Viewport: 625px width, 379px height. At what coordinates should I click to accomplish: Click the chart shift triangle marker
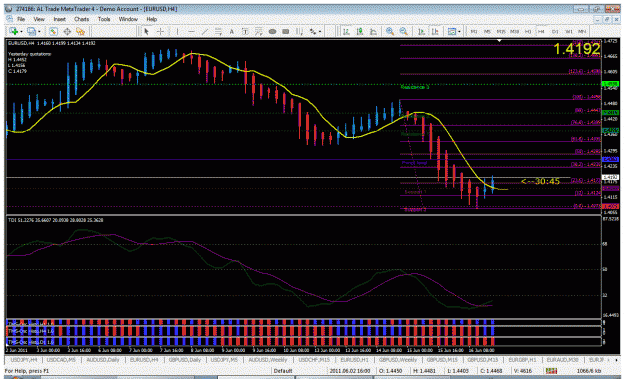499,41
